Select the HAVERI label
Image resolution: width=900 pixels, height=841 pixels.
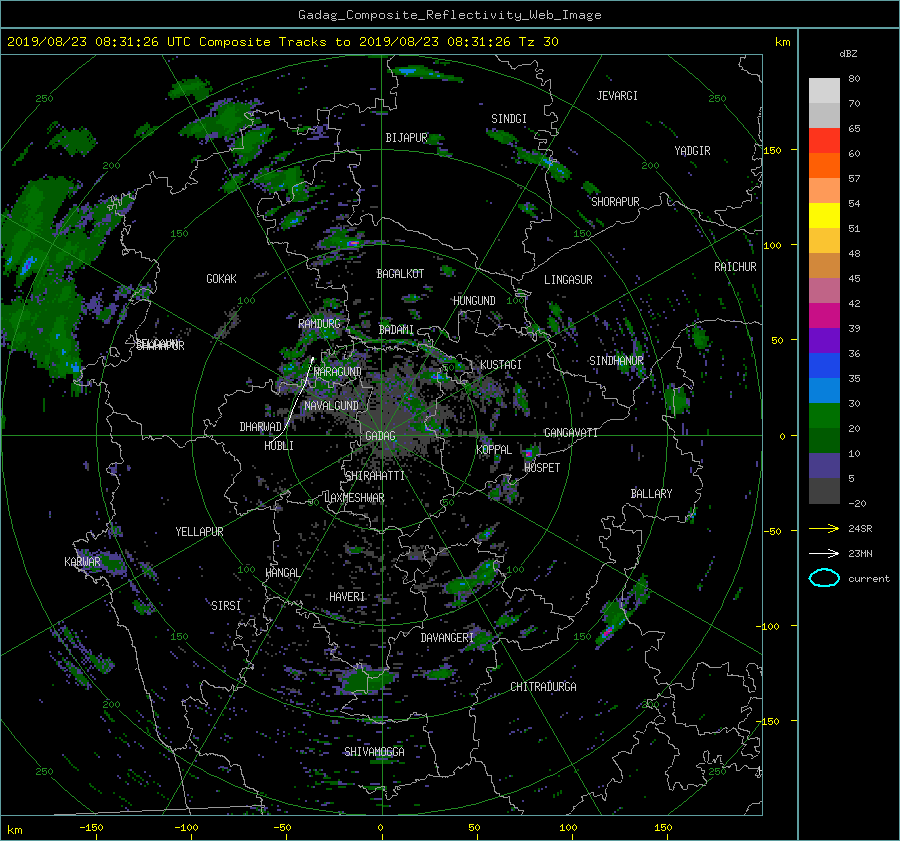347,597
